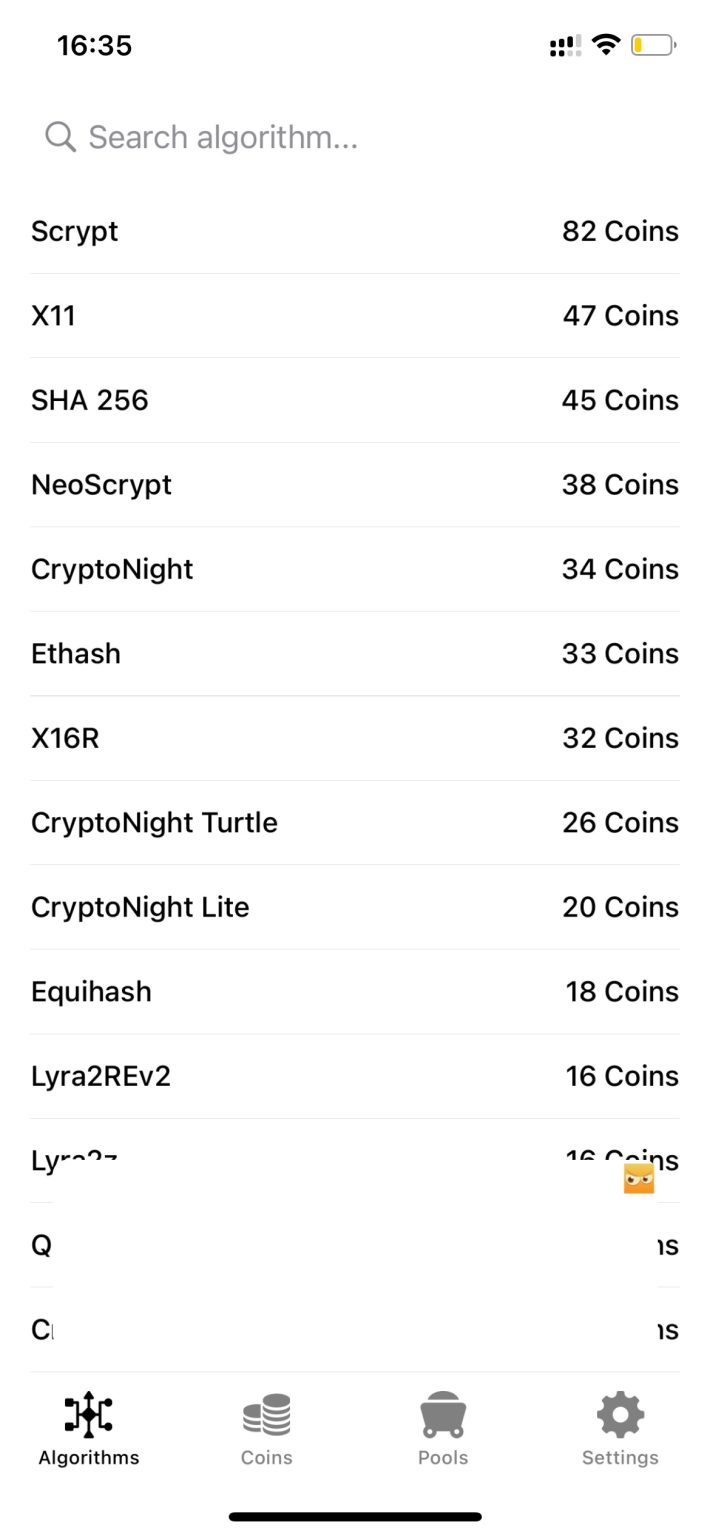
Task: Open the NeoScrypt algorithm list
Action: click(x=355, y=484)
